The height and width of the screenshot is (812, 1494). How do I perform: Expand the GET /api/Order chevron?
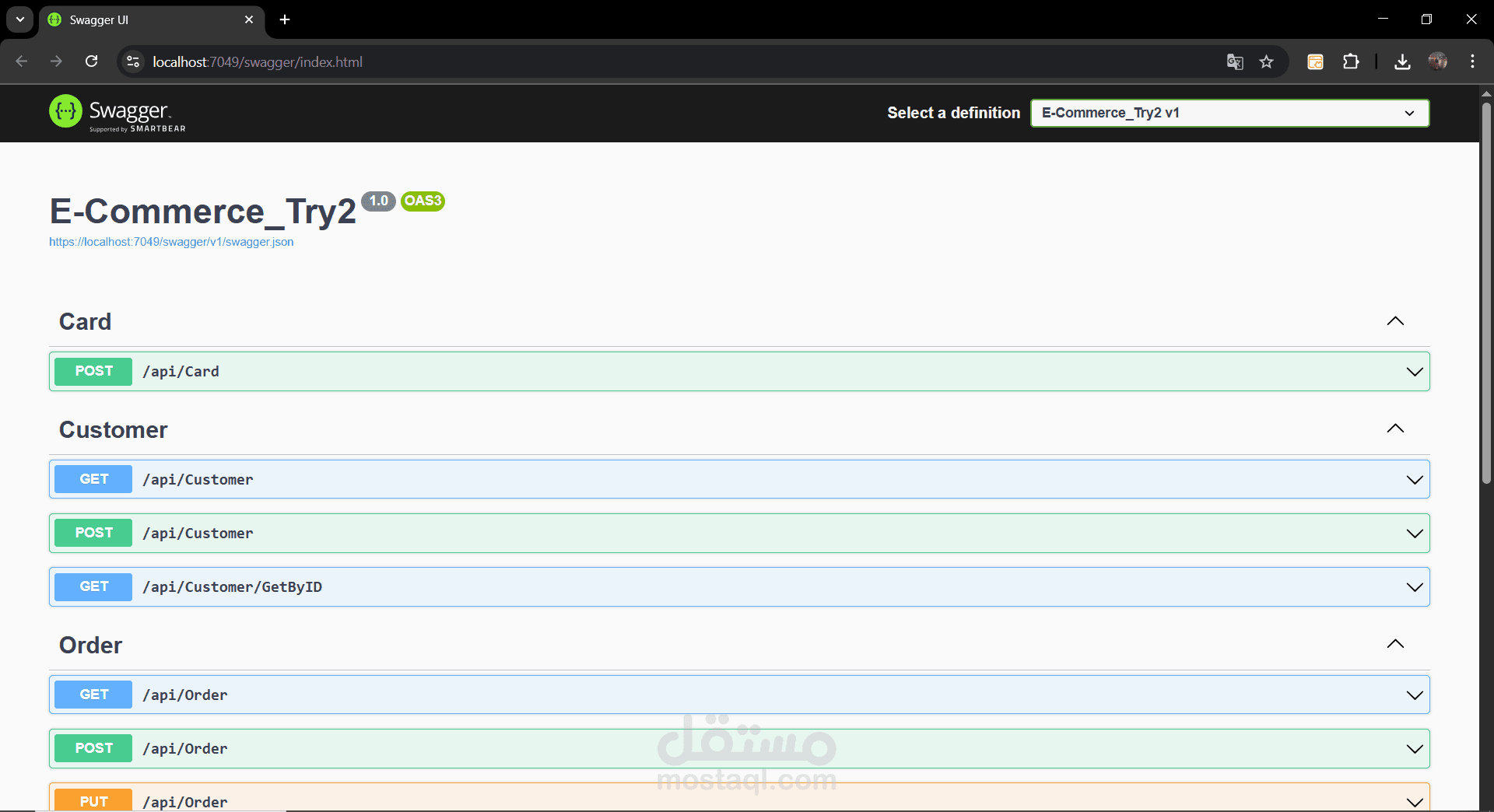[x=1415, y=695]
